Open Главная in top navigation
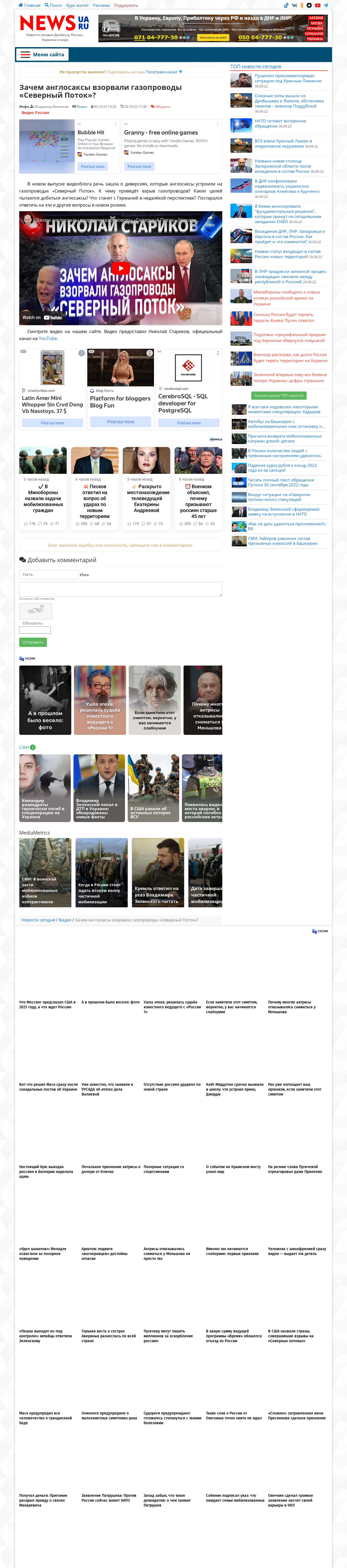Image resolution: width=347 pixels, height=1568 pixels. tap(29, 5)
